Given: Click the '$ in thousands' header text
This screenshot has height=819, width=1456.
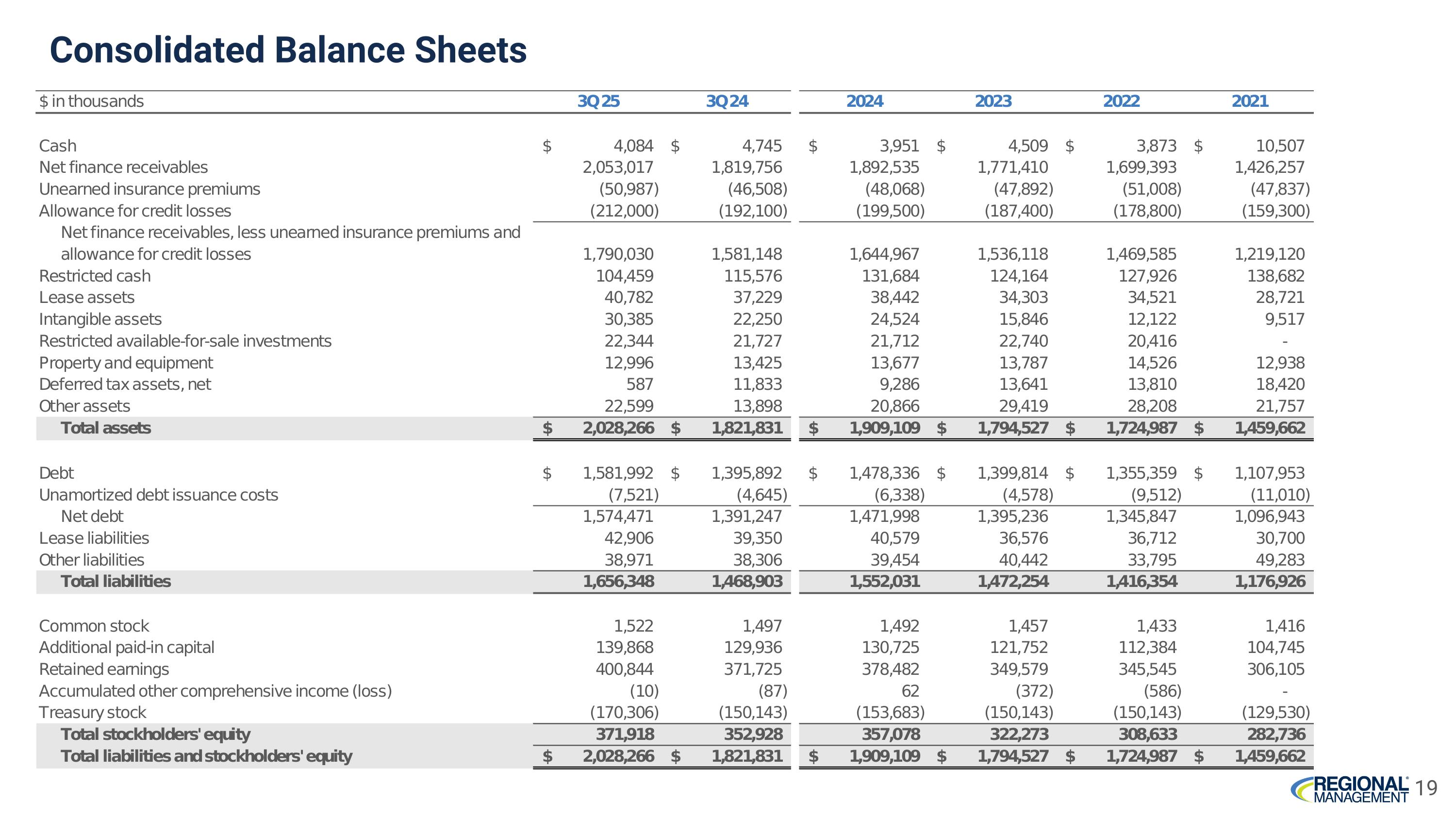Looking at the screenshot, I should pos(91,101).
